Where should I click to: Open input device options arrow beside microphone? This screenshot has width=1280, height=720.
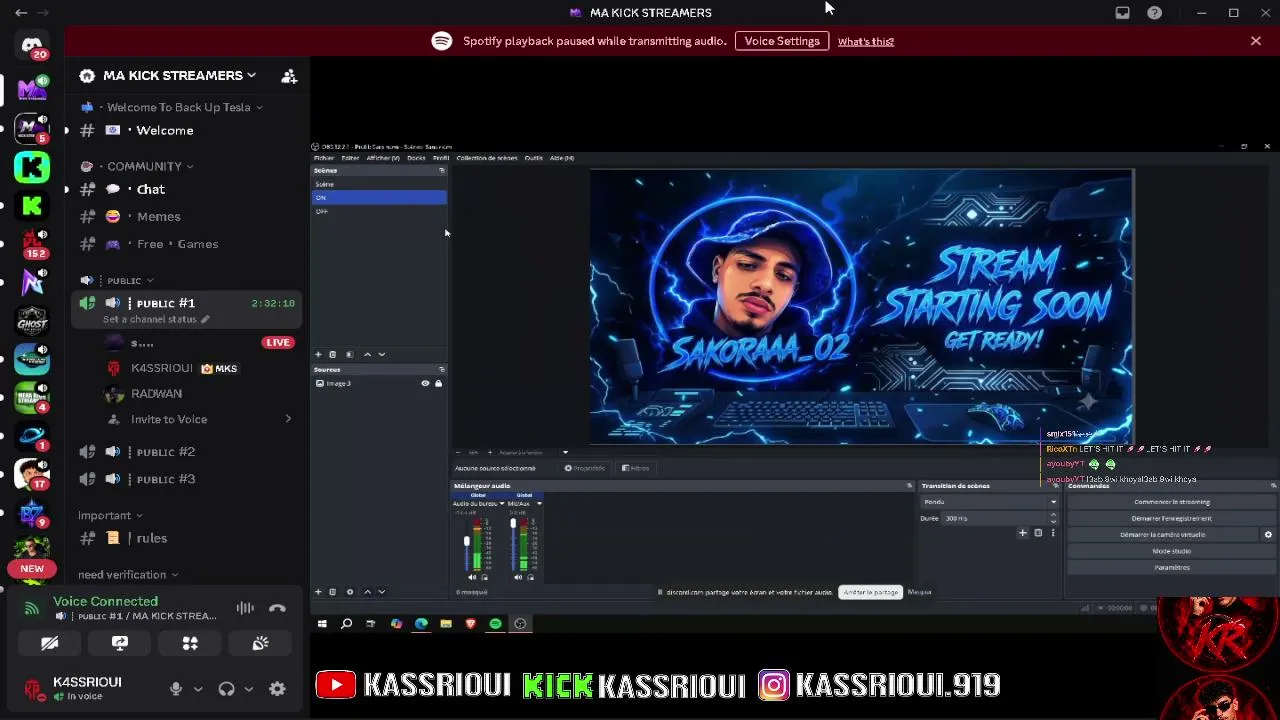click(x=198, y=689)
